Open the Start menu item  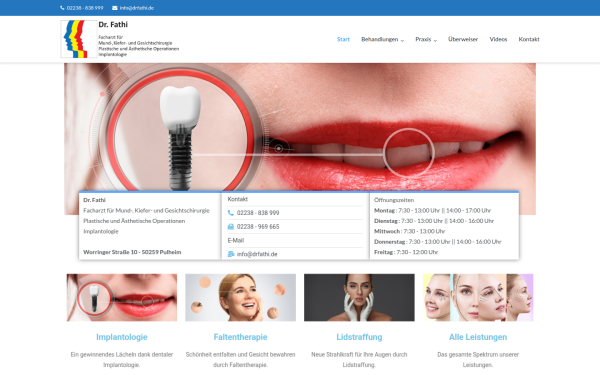[x=343, y=39]
